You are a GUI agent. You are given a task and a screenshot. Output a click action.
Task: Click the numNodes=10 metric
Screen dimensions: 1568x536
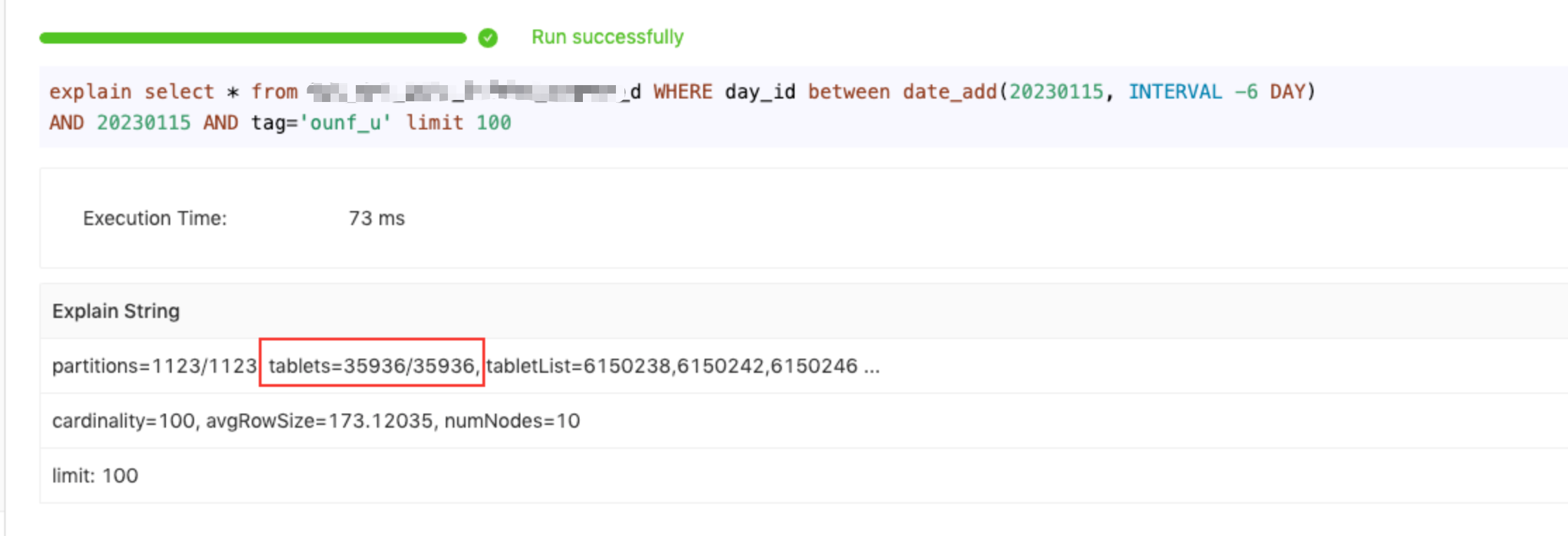pyautogui.click(x=513, y=420)
